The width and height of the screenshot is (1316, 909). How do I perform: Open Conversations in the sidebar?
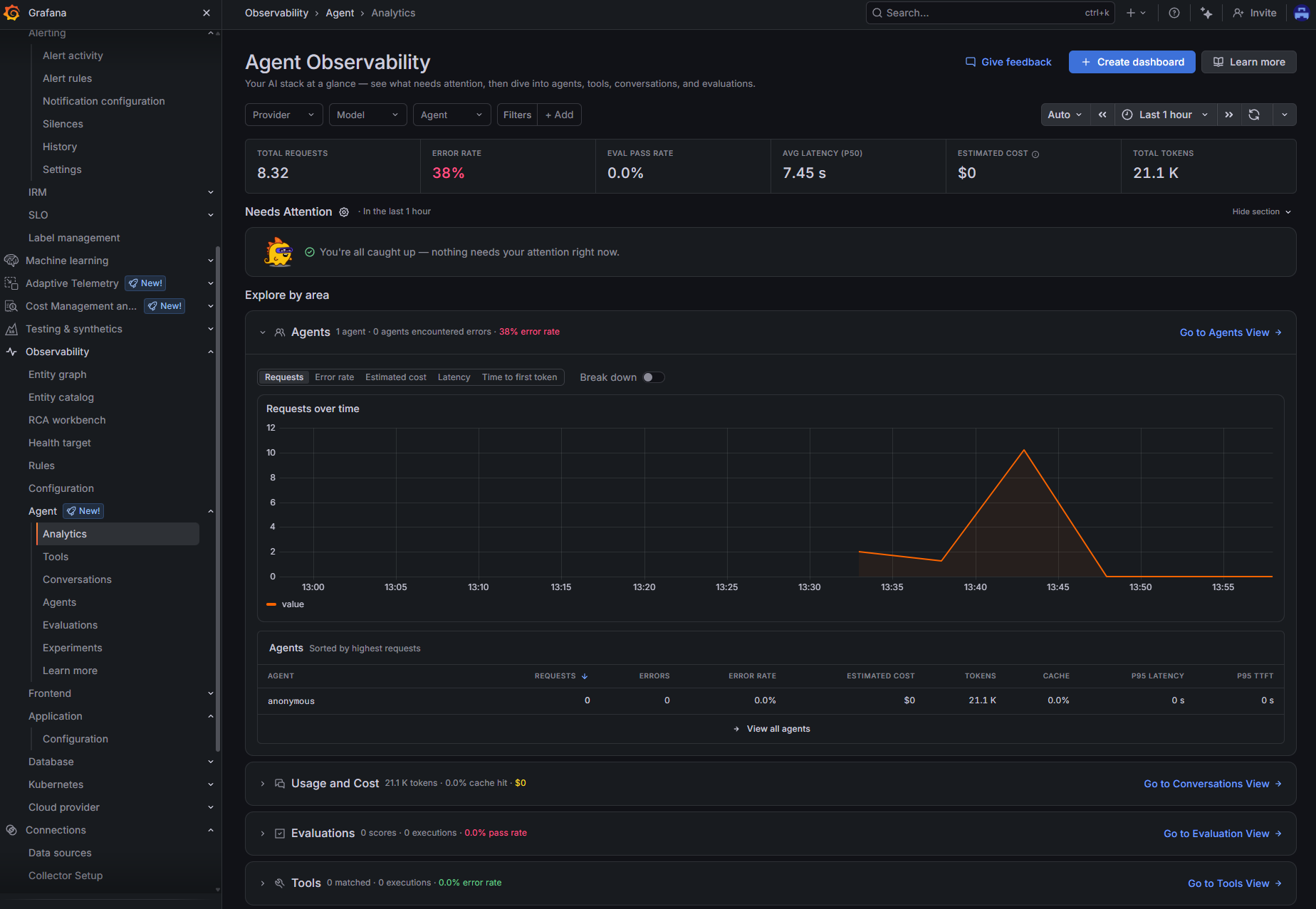77,579
